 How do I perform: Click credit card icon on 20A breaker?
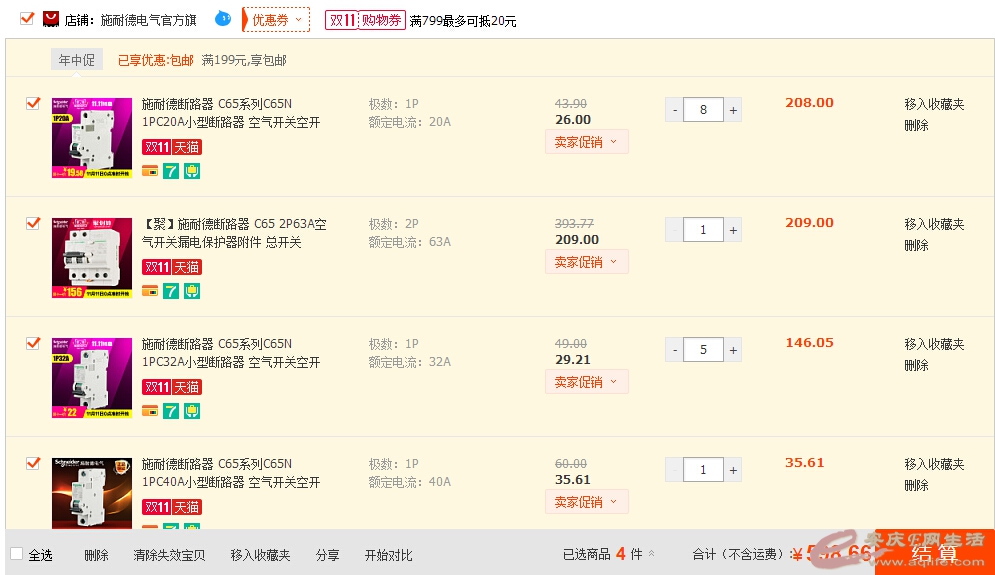(150, 171)
